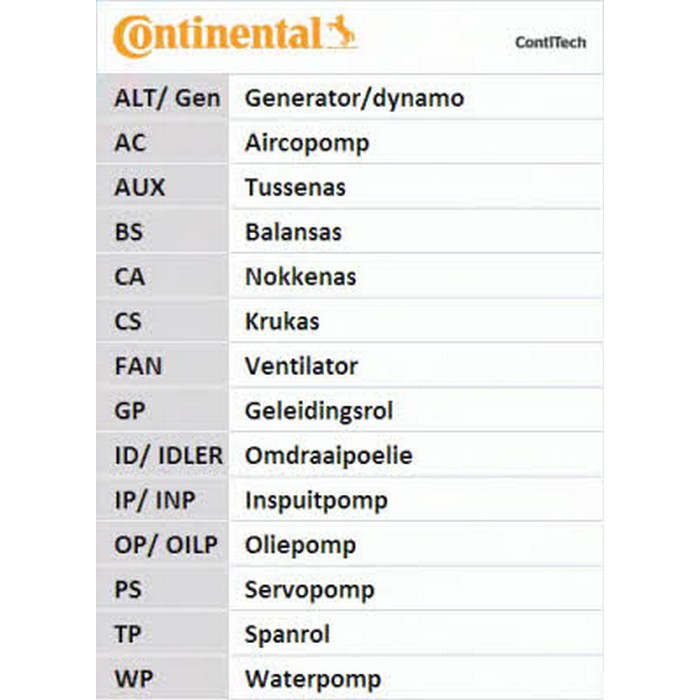Click the Generator/dynamo text

[x=354, y=98]
